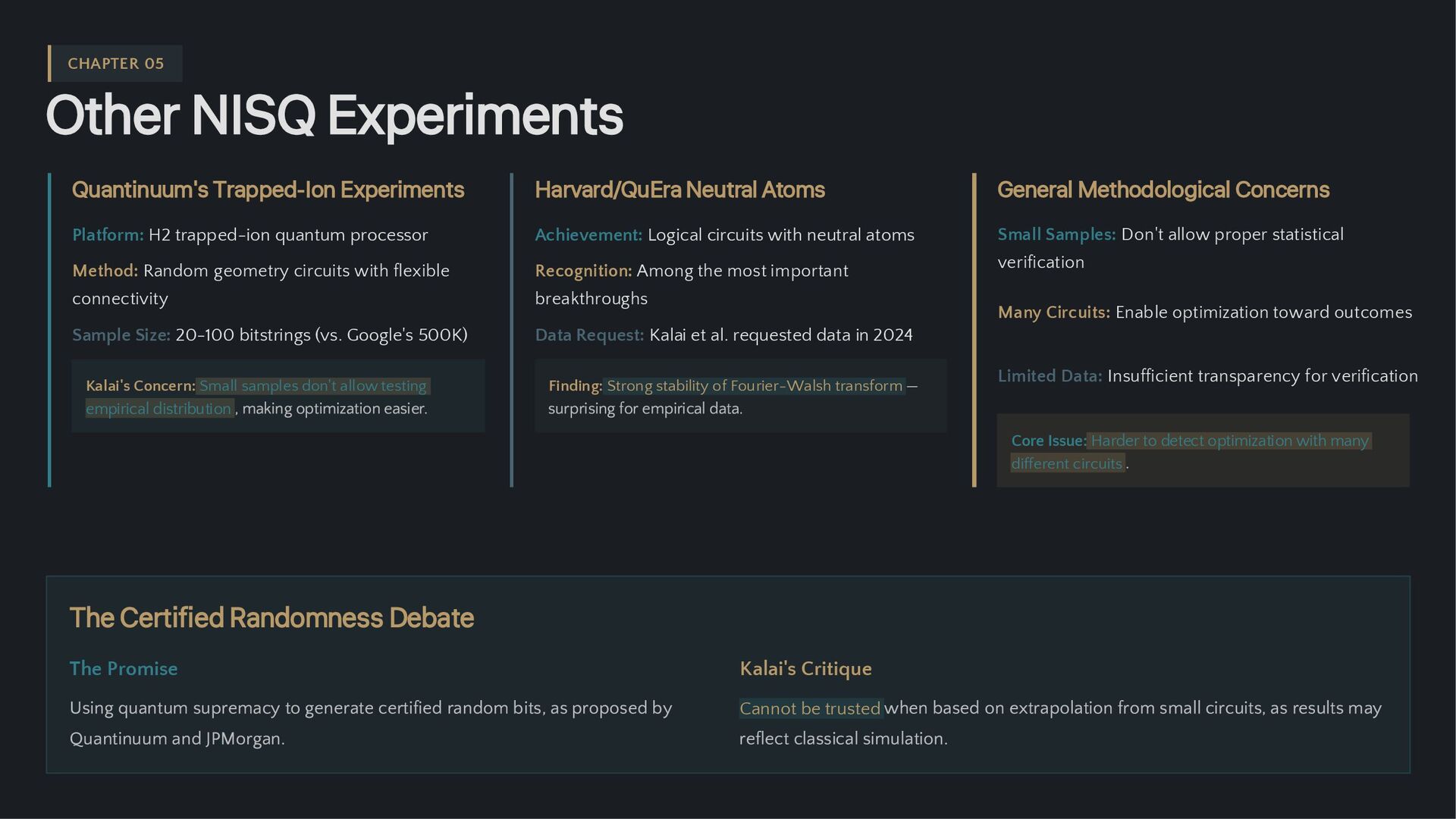This screenshot has height=819, width=1456.
Task: Click the Sample Size: label
Action: tap(121, 335)
